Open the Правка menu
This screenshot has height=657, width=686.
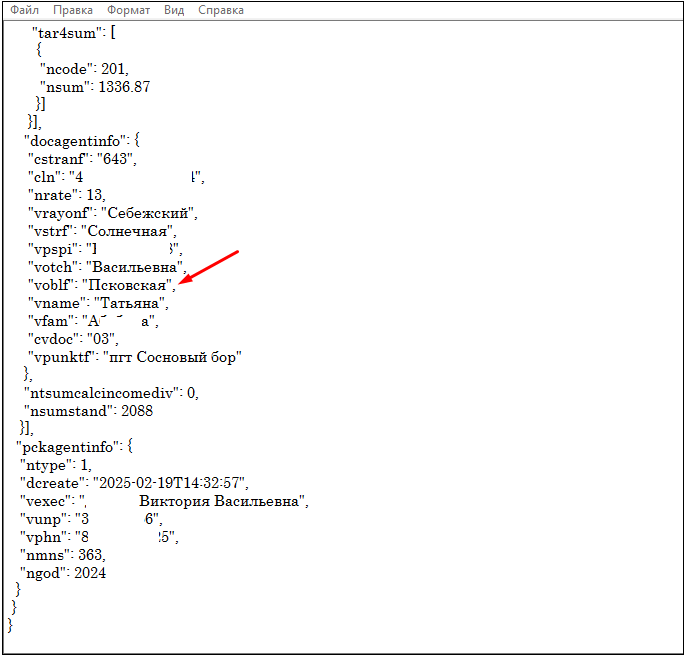73,10
